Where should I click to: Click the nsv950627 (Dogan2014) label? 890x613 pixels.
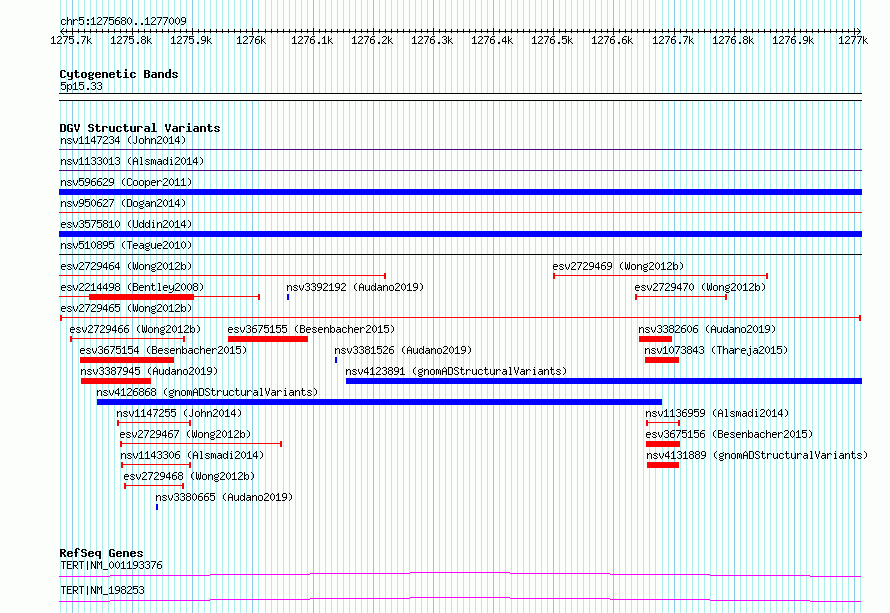(x=123, y=203)
